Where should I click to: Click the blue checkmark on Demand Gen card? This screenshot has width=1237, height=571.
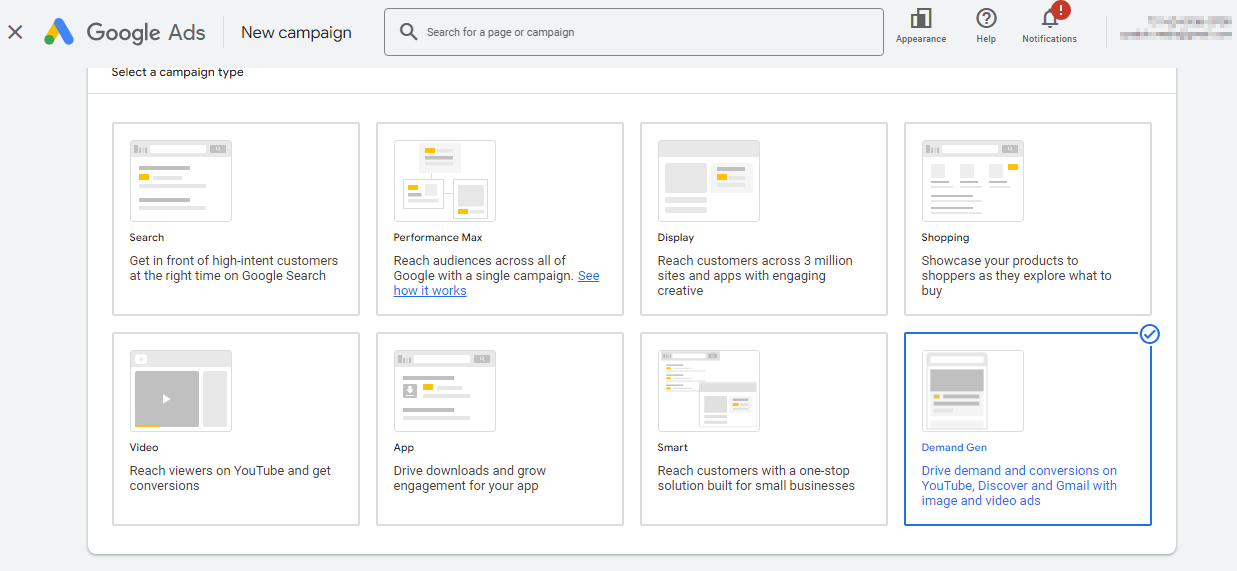tap(1150, 334)
